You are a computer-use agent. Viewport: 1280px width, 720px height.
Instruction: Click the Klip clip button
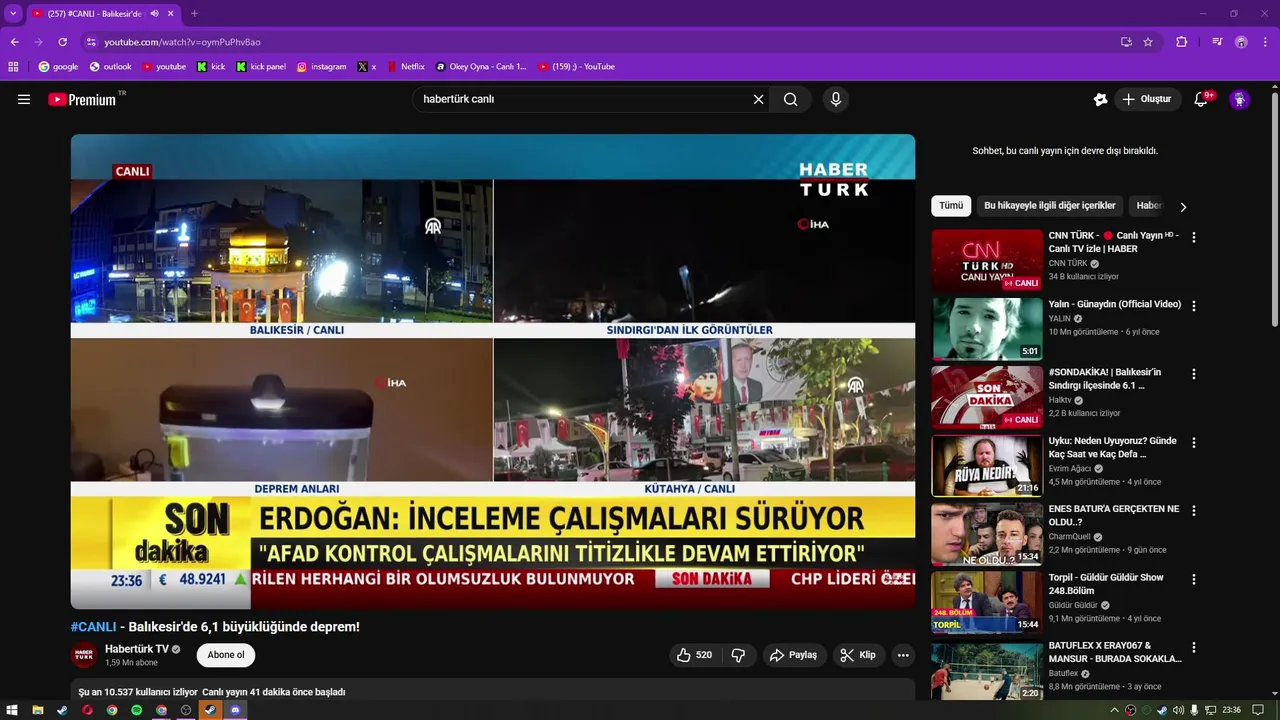(x=859, y=655)
